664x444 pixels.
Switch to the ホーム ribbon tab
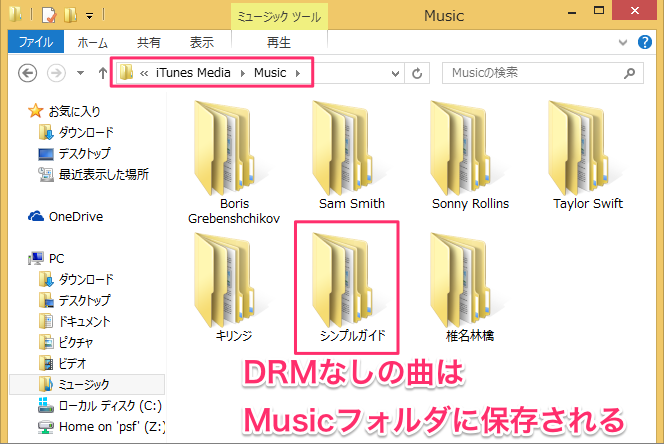[92, 42]
